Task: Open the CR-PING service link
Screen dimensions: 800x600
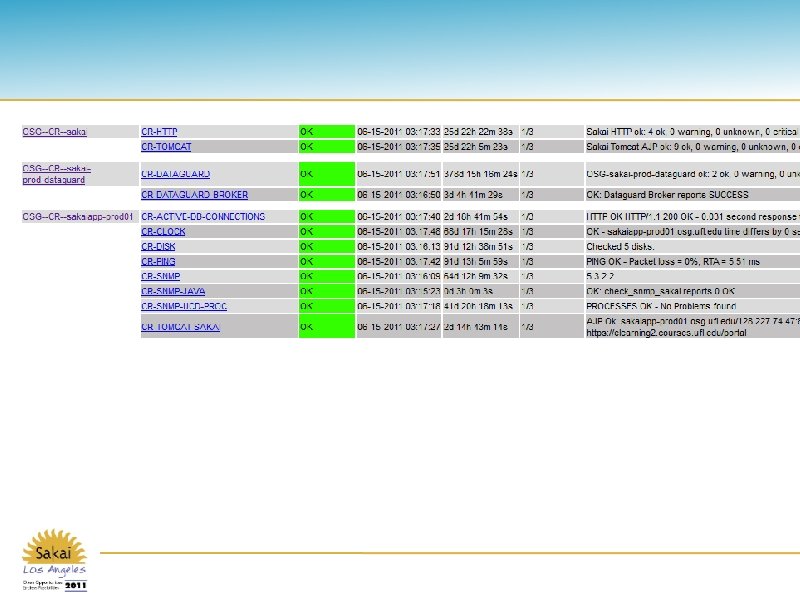Action: pos(158,261)
